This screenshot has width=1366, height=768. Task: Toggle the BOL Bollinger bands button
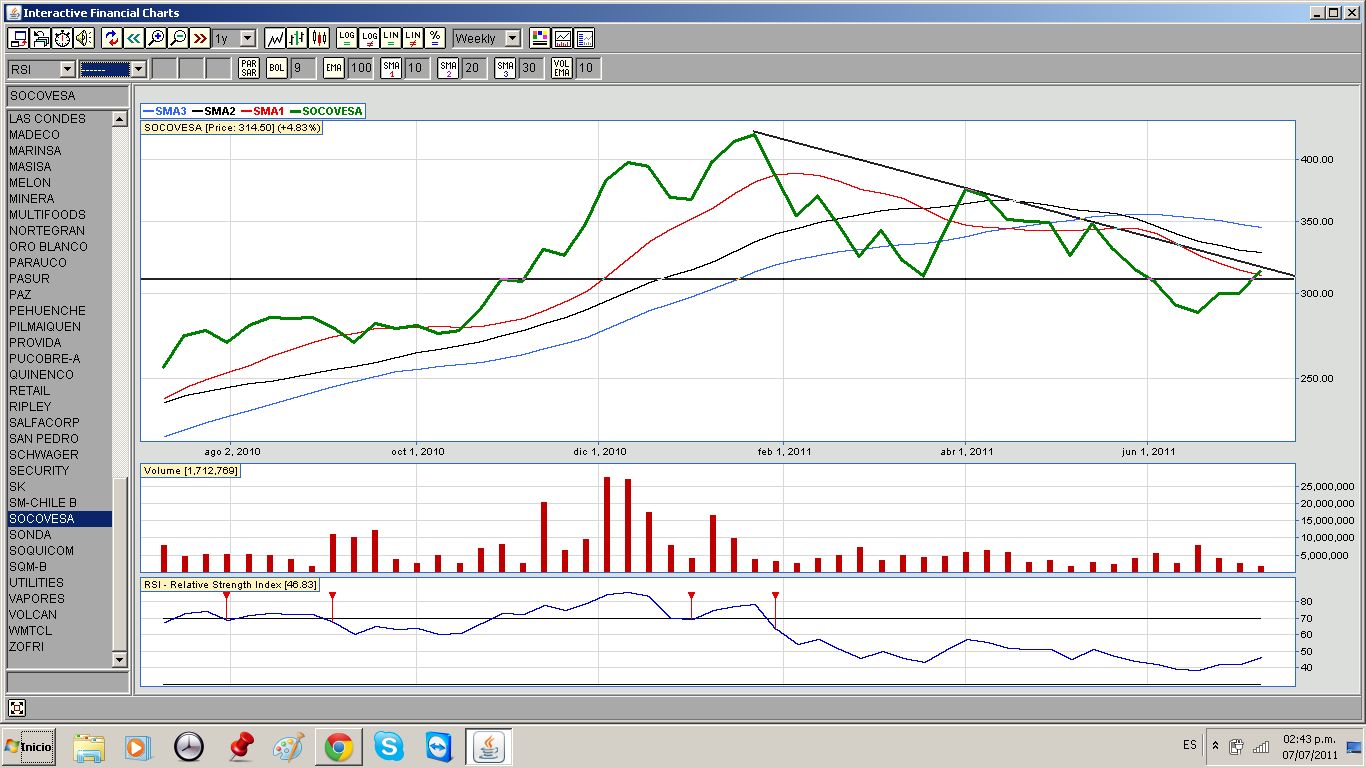[x=276, y=68]
